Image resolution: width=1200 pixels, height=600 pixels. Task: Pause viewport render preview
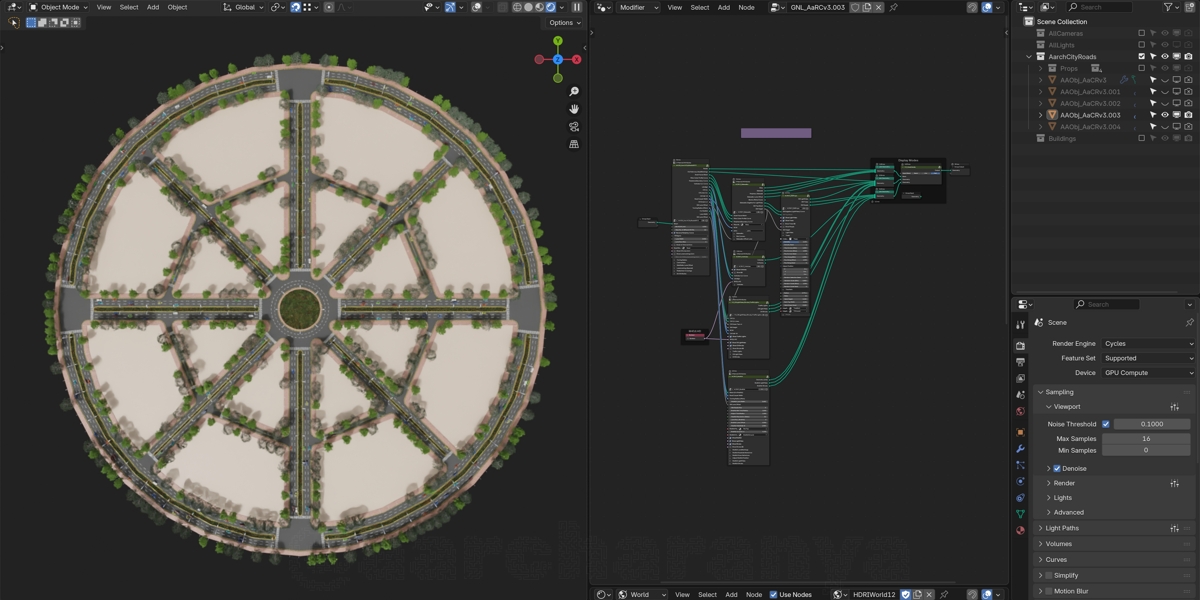577,7
